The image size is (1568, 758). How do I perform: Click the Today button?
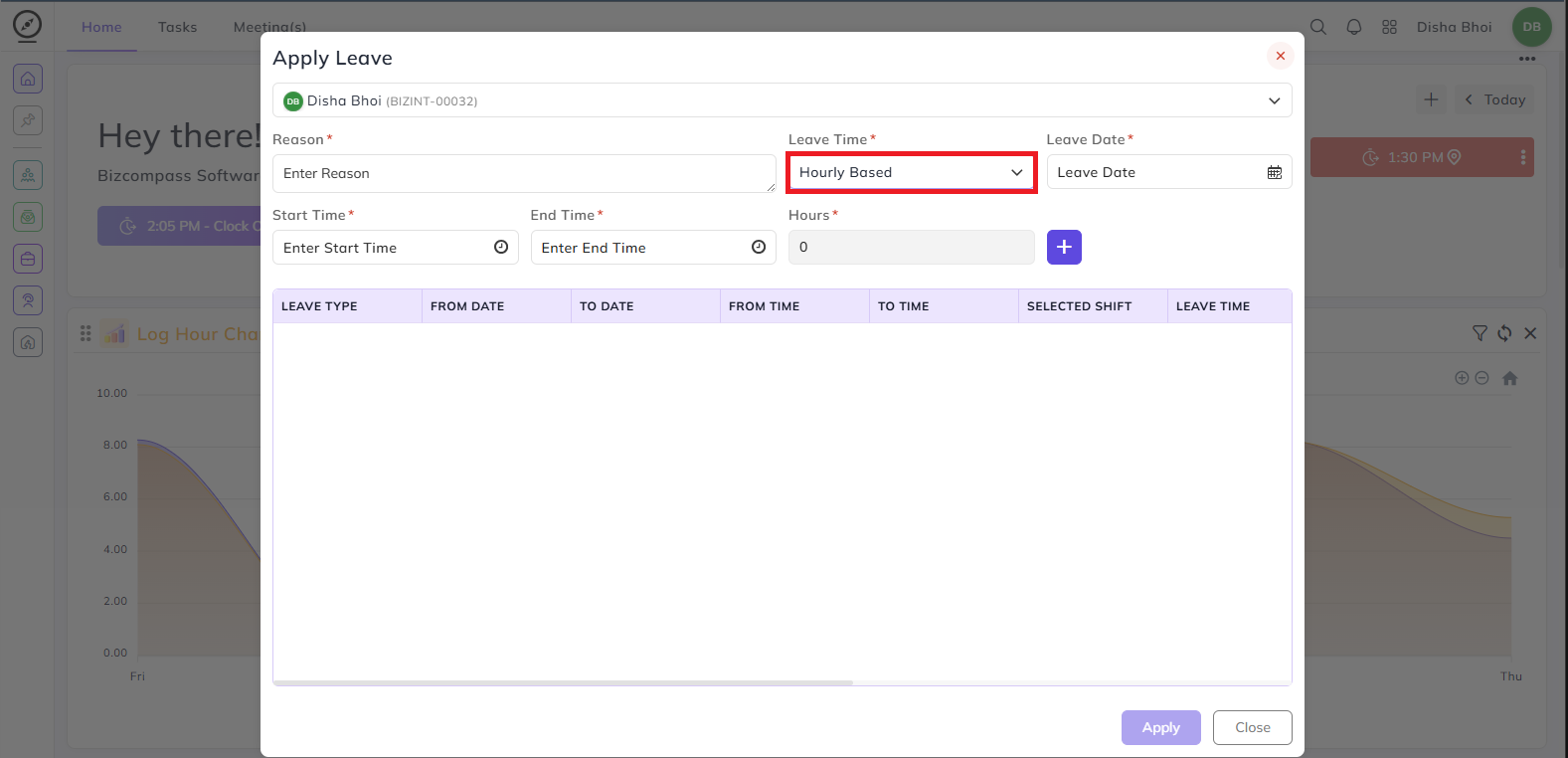(1494, 99)
